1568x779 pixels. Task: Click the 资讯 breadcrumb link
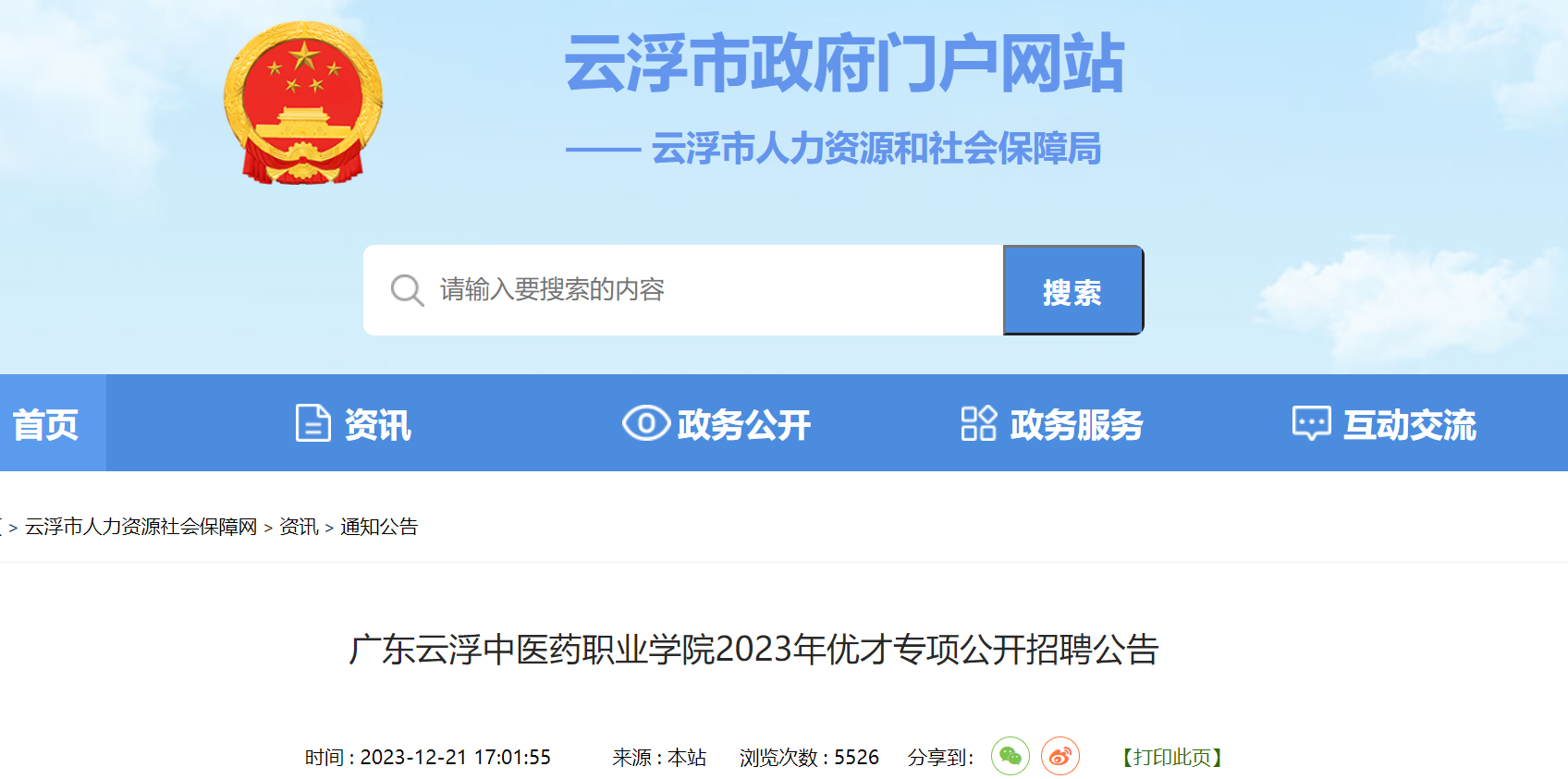(x=299, y=527)
